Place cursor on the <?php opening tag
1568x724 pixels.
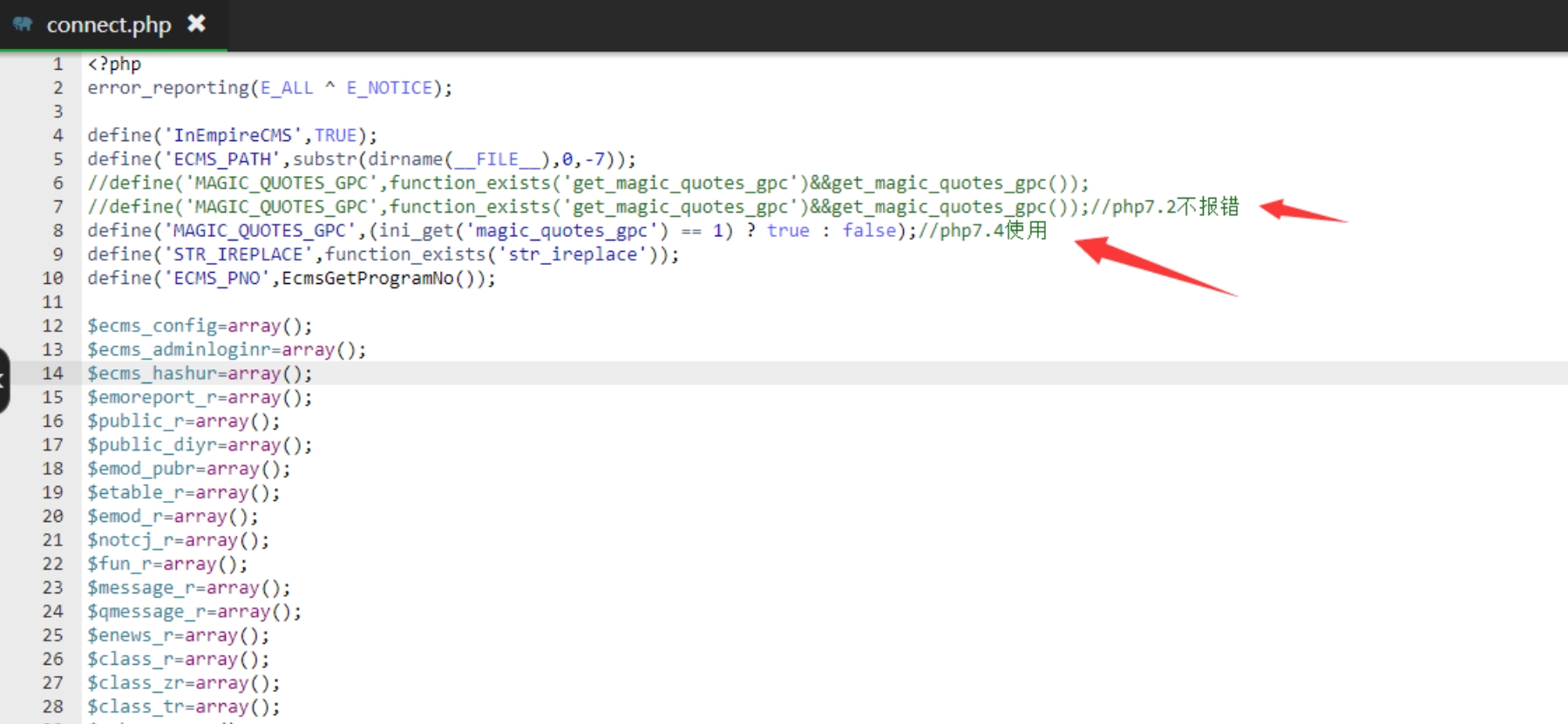(x=114, y=64)
